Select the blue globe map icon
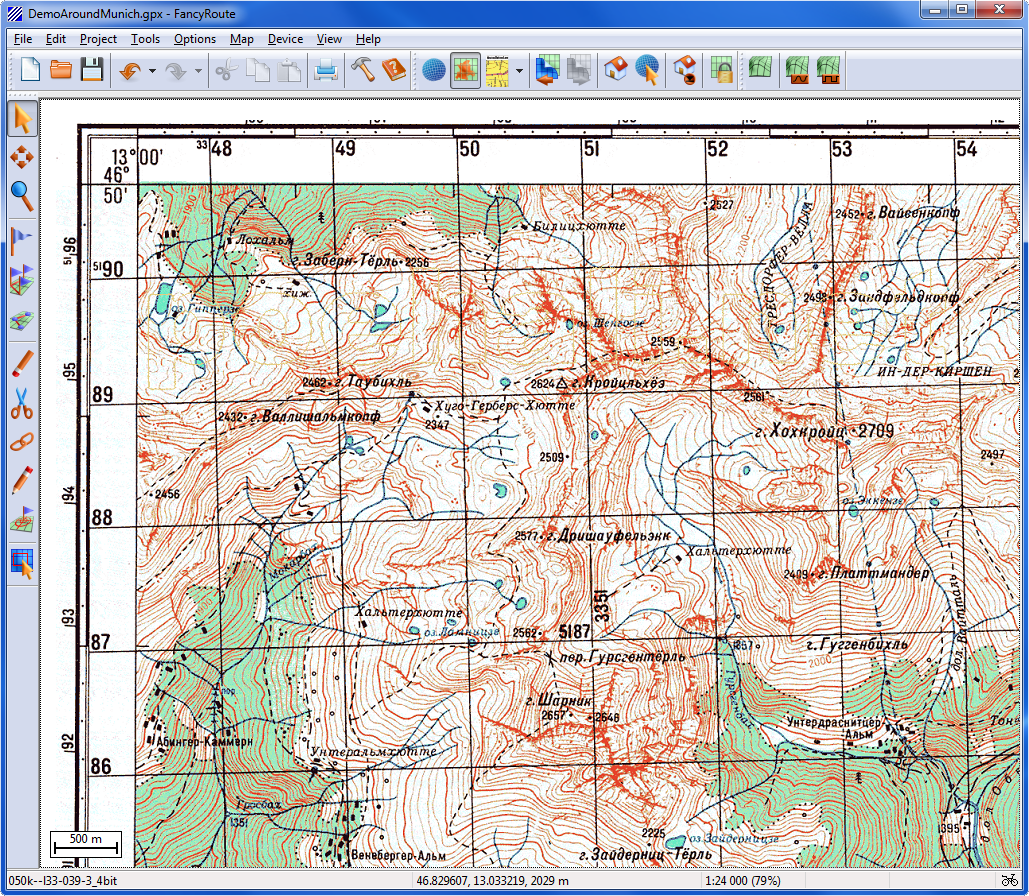Screen dimensions: 1029x896 pyautogui.click(x=433, y=70)
